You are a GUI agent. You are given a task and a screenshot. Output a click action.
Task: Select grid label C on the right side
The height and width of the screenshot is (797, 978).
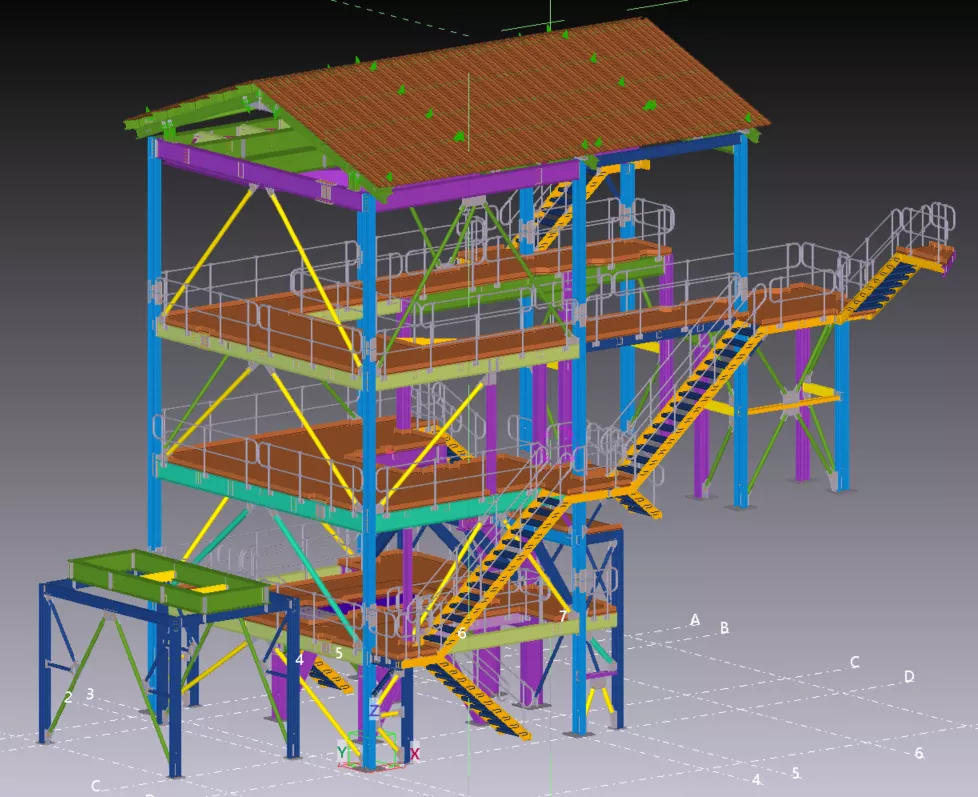tap(855, 662)
